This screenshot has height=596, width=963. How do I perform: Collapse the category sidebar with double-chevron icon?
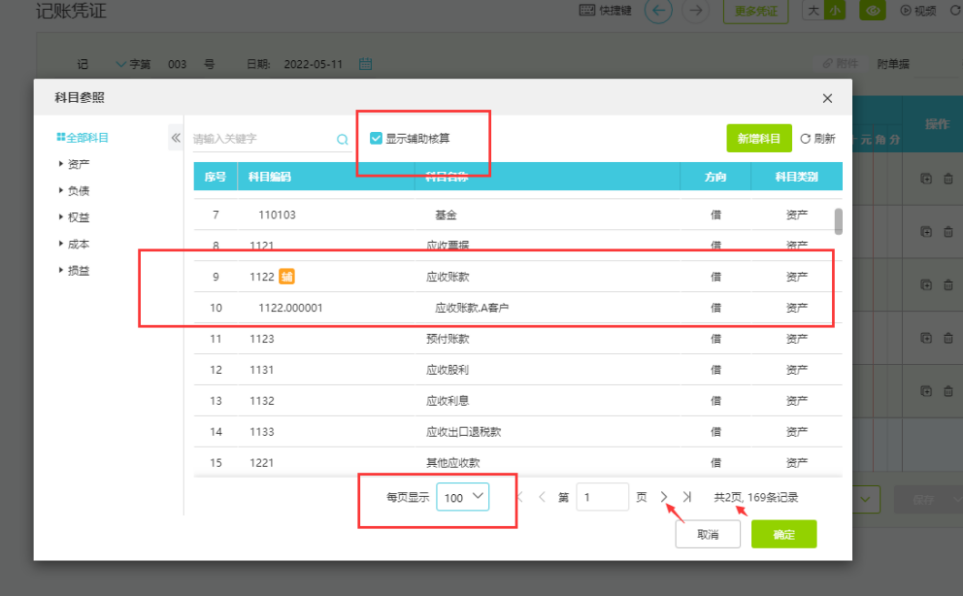pyautogui.click(x=176, y=138)
